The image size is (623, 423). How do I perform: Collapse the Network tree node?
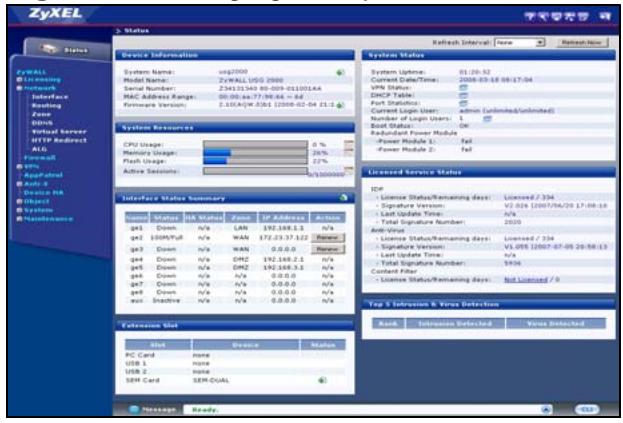[19, 88]
